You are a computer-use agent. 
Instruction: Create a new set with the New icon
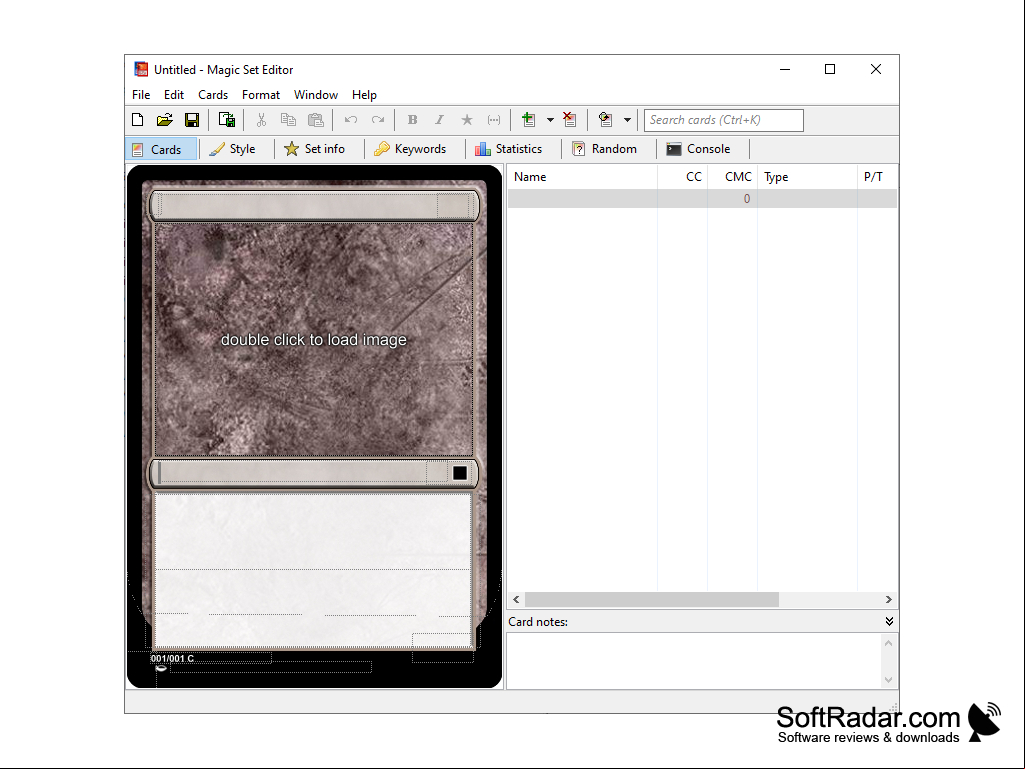137,120
